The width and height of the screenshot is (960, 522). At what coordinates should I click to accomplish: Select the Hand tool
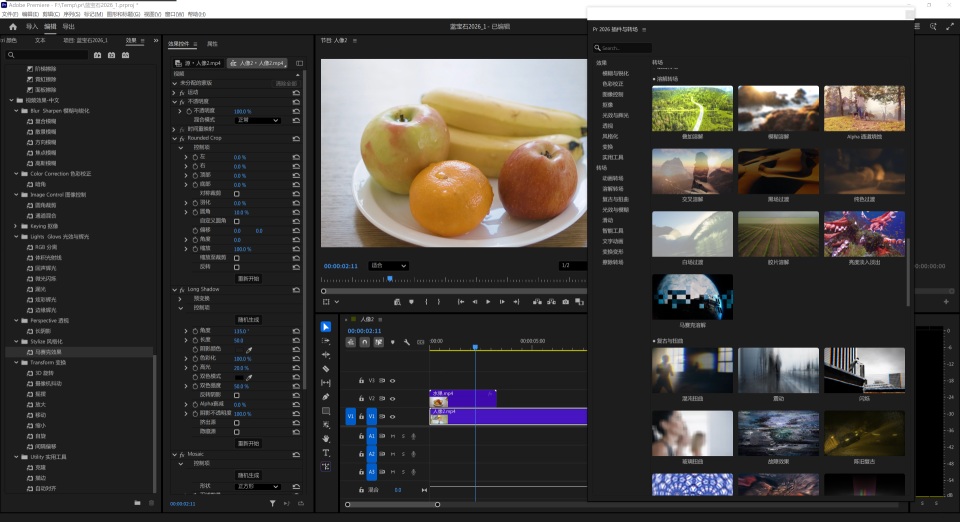(x=326, y=438)
